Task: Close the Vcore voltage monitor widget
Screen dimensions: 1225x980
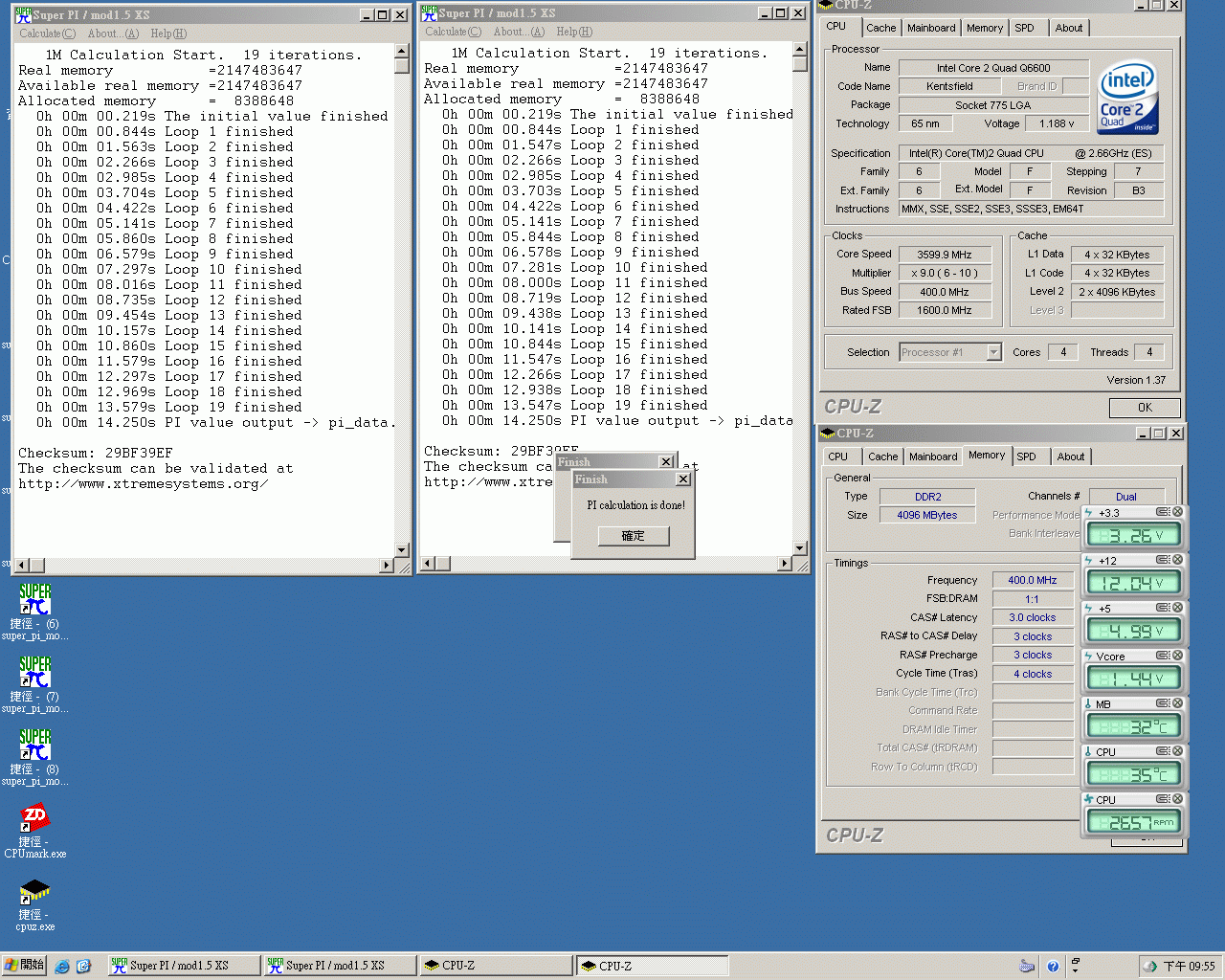Action: [1178, 656]
